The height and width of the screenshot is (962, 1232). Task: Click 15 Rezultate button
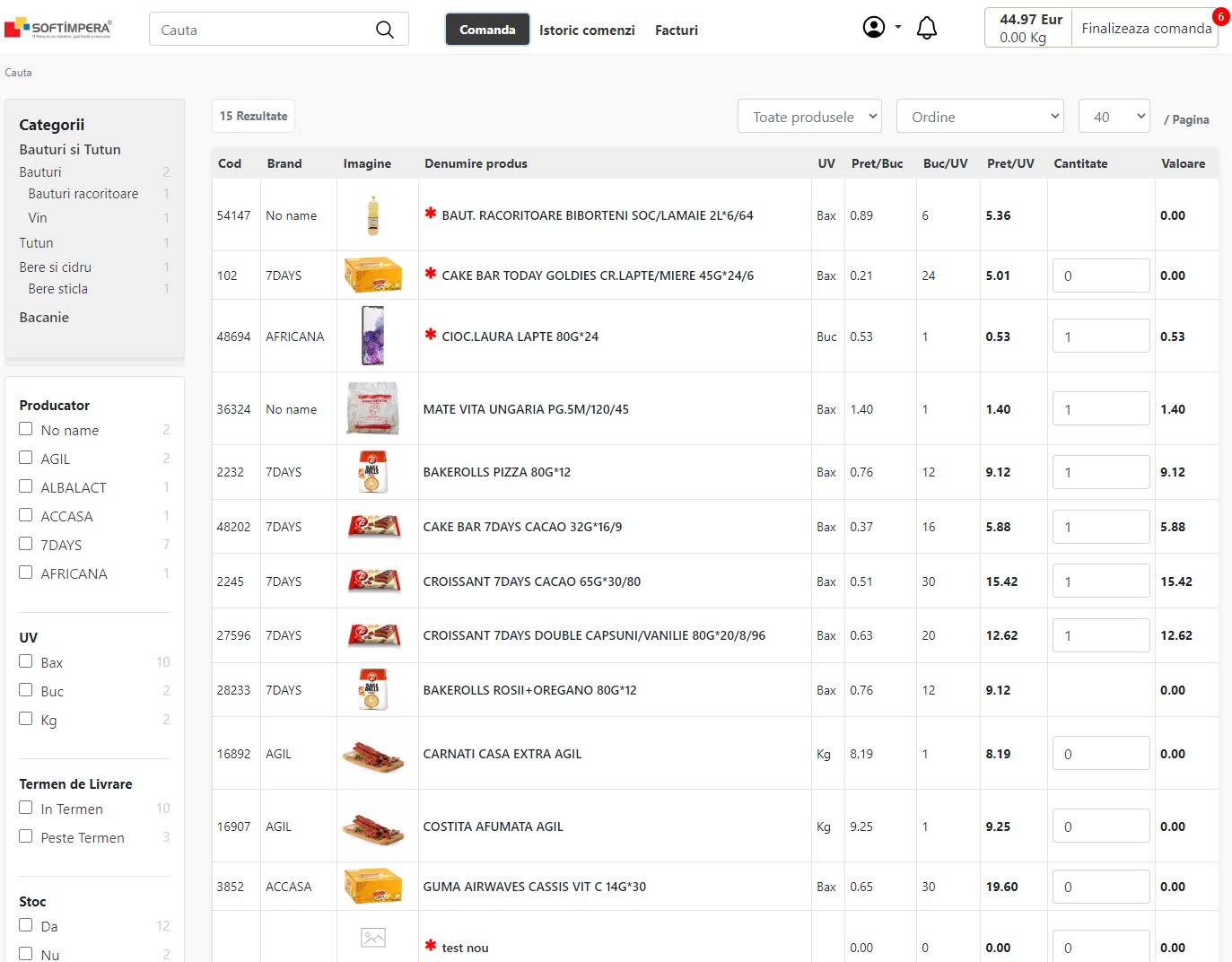click(x=254, y=116)
